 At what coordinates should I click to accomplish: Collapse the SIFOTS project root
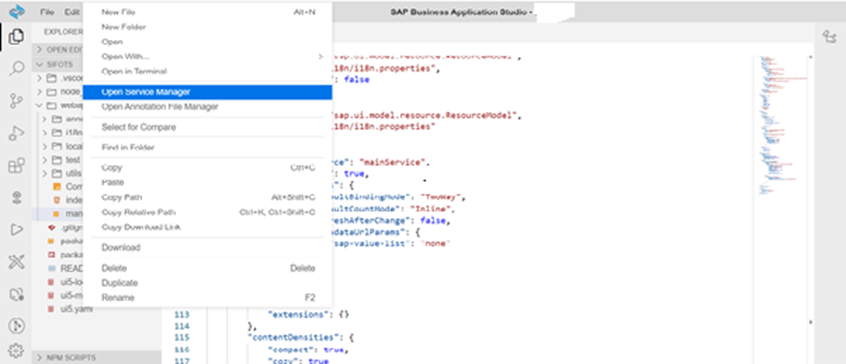58,64
